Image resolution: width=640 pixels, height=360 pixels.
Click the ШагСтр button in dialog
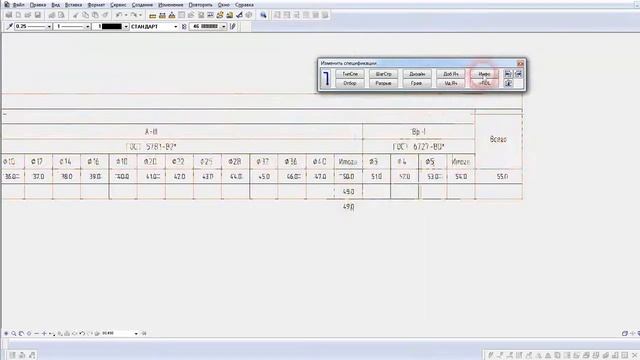pyautogui.click(x=383, y=74)
